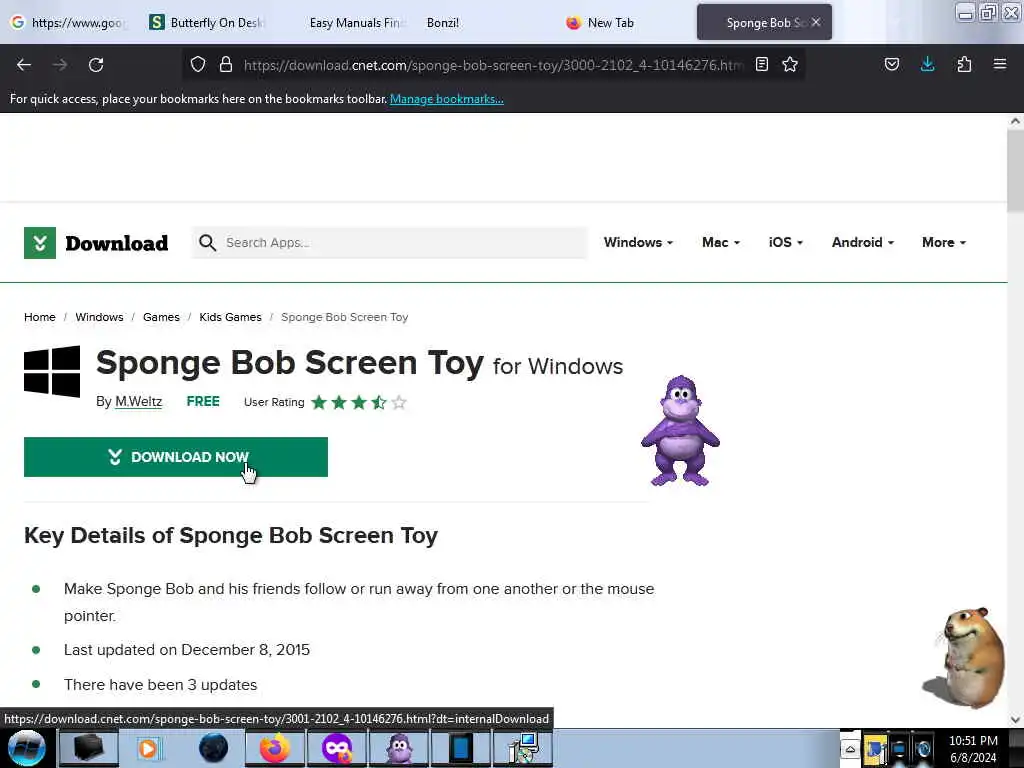Switch to the Butterfly On Desktop tab
This screenshot has height=768, width=1024.
click(x=207, y=22)
